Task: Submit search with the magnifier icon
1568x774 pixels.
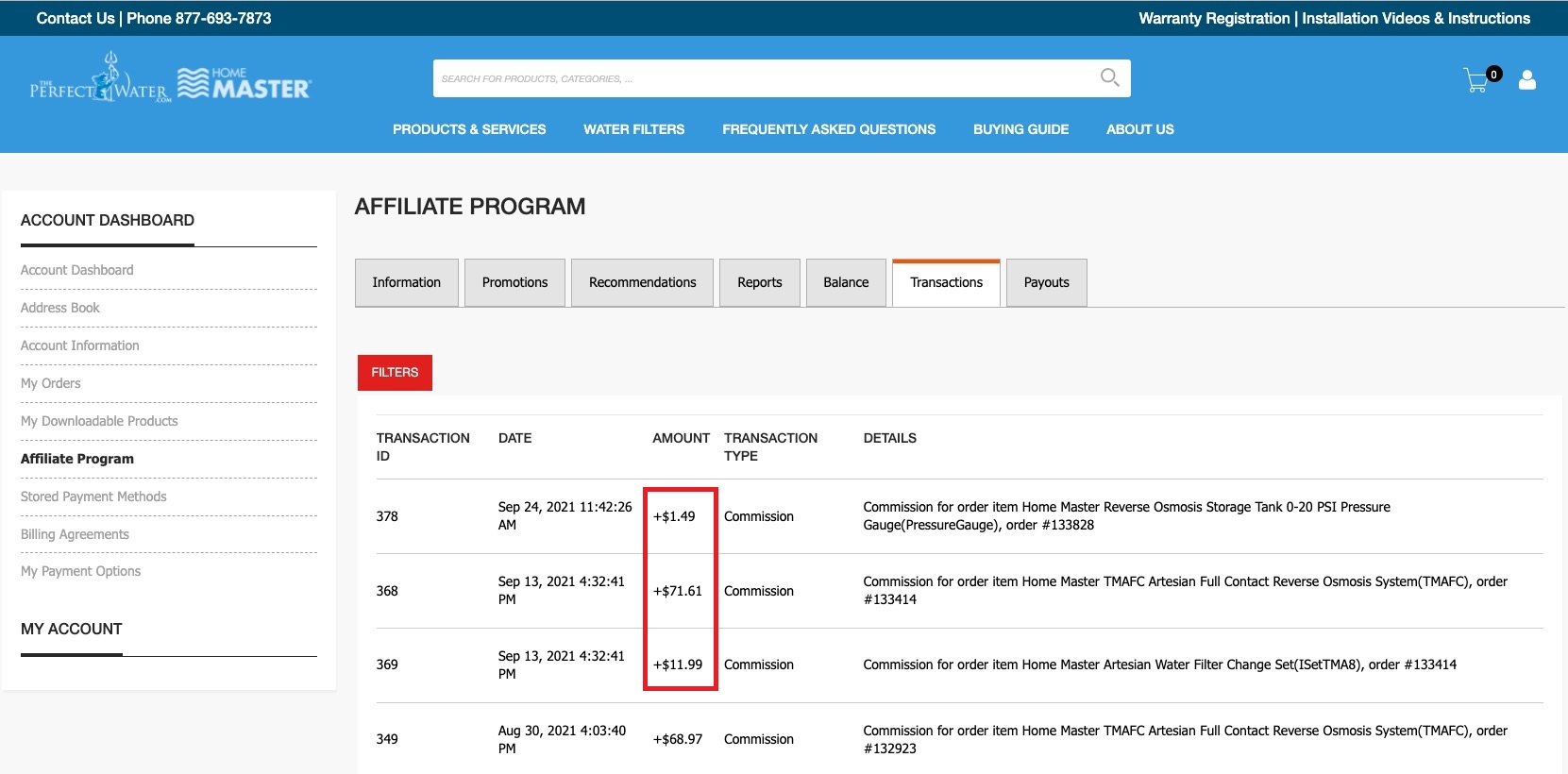Action: click(x=1109, y=77)
